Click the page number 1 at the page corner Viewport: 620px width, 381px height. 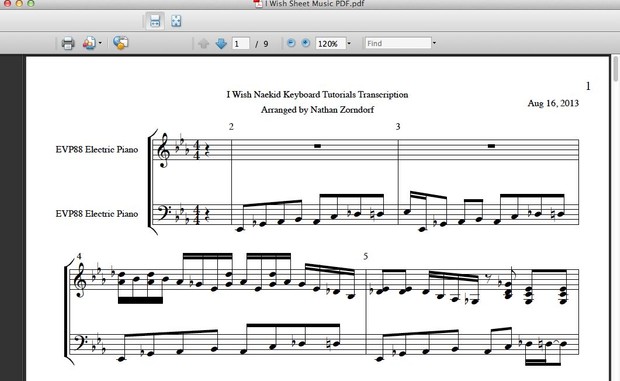(x=588, y=86)
